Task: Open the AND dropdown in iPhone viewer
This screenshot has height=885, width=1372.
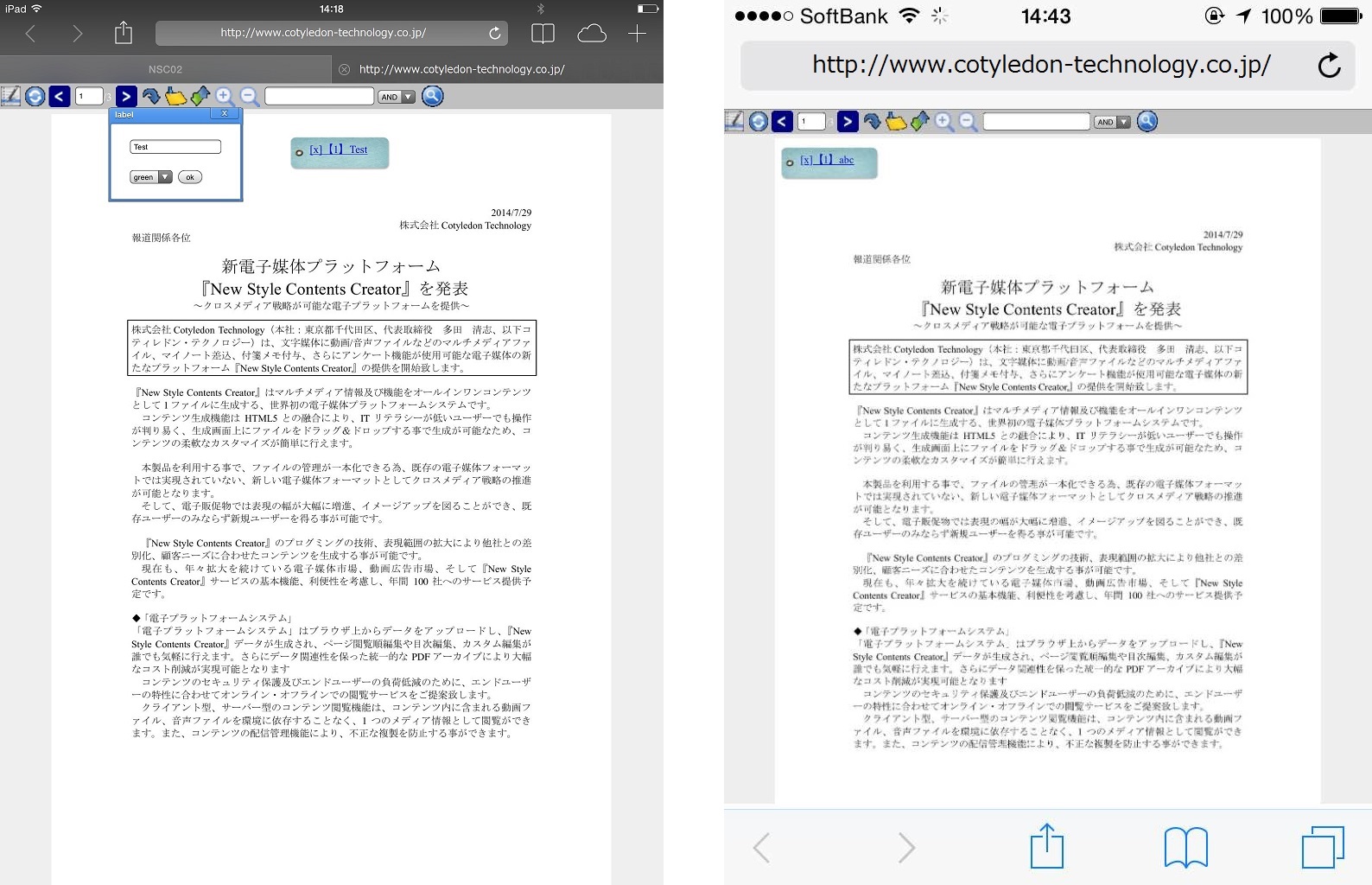Action: [1112, 122]
